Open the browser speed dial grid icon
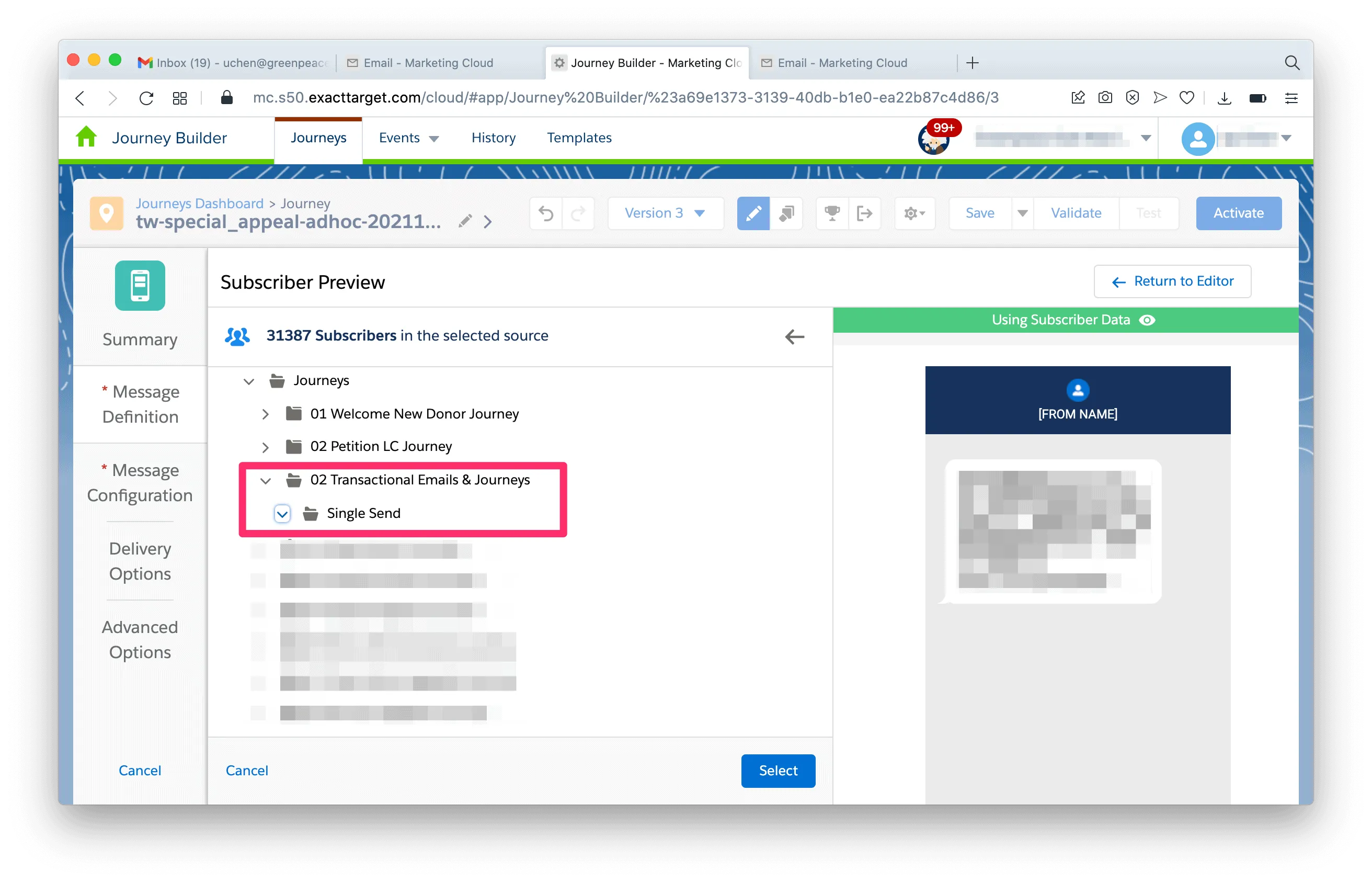 click(180, 98)
